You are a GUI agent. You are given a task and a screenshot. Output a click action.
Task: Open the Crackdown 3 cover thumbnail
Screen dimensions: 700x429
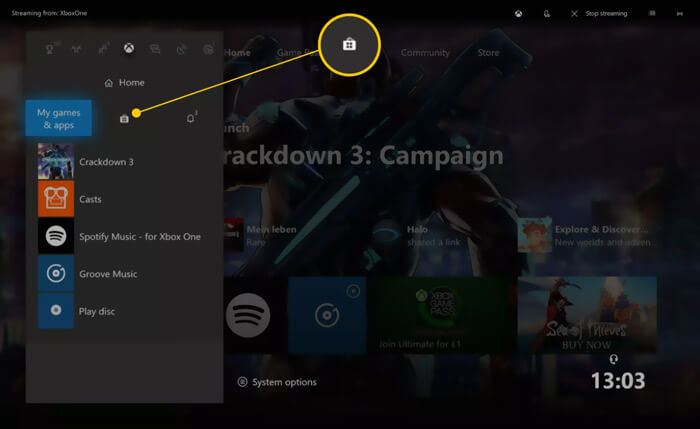(56, 162)
